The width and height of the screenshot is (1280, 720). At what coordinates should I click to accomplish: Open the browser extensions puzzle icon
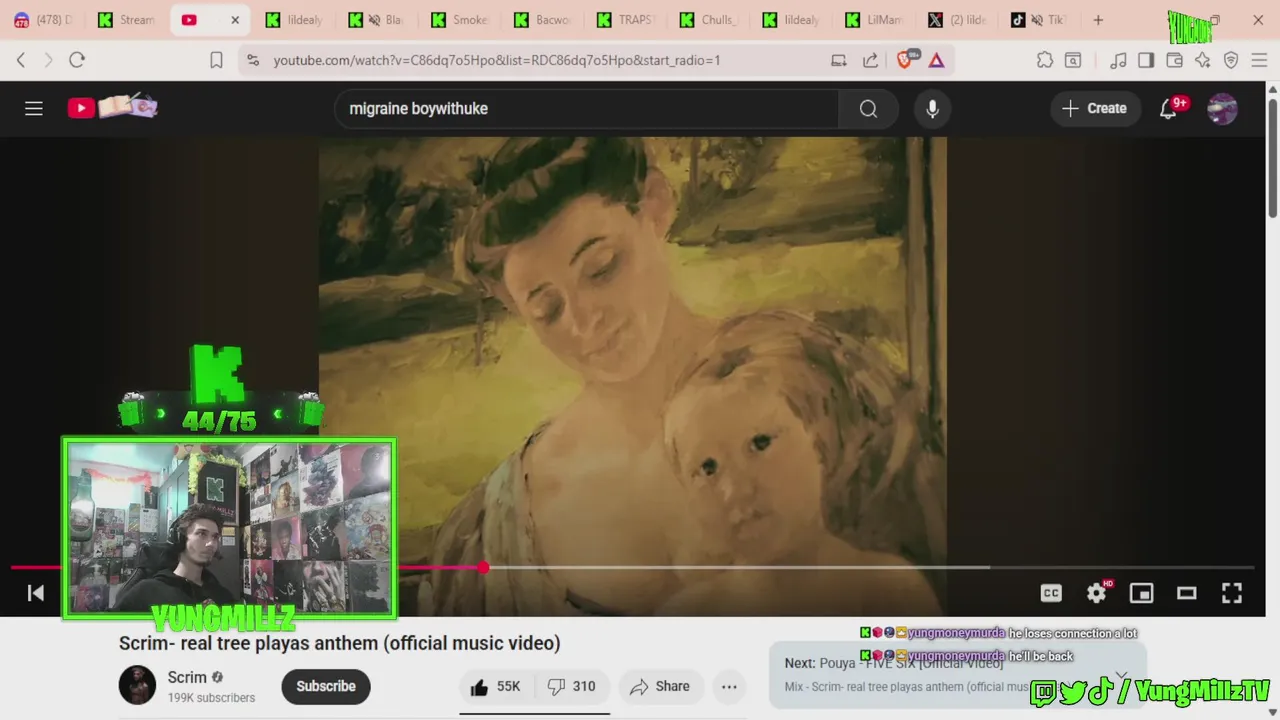click(x=1045, y=60)
